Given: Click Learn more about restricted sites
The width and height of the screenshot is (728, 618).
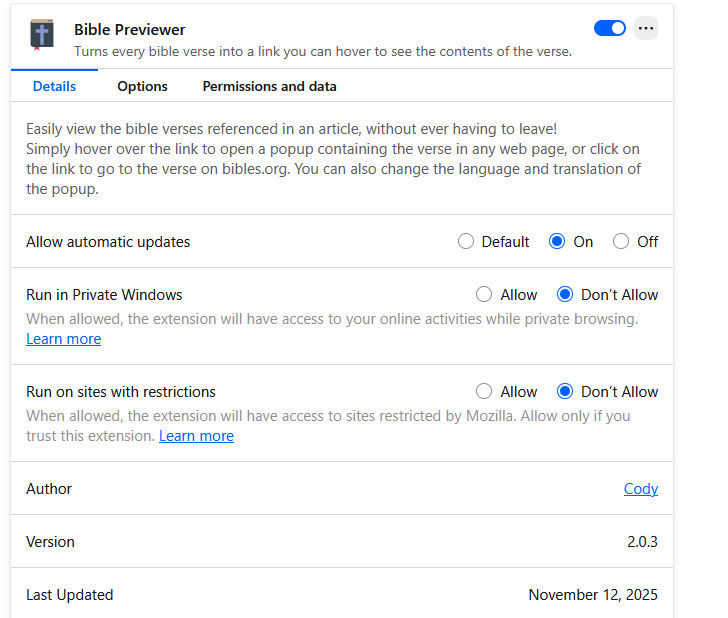Looking at the screenshot, I should coord(196,436).
